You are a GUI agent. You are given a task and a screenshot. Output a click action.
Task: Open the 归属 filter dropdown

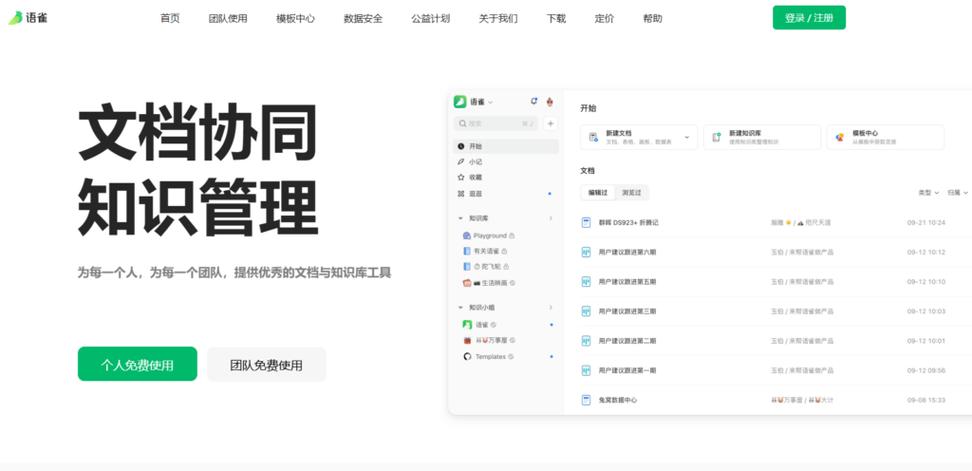click(958, 193)
